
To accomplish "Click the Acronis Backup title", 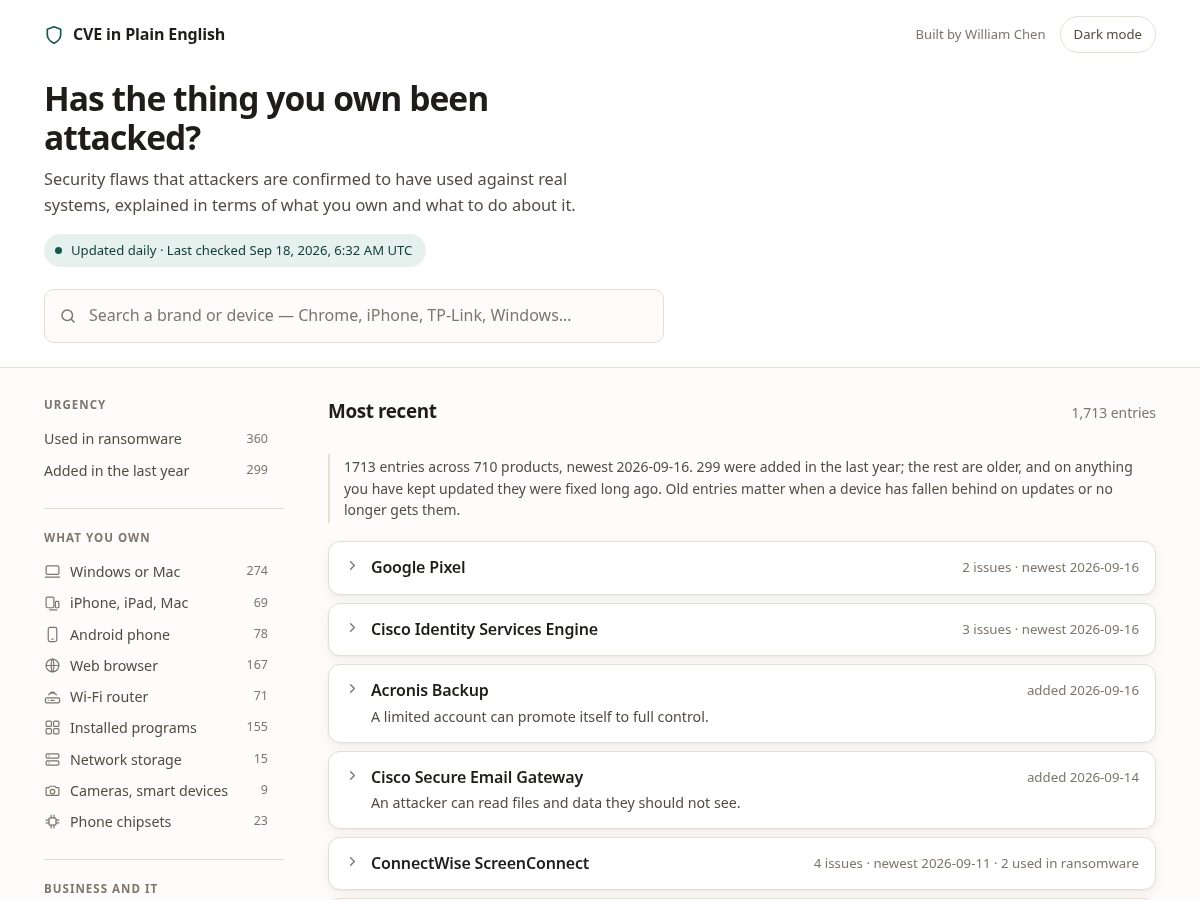I will [x=430, y=690].
